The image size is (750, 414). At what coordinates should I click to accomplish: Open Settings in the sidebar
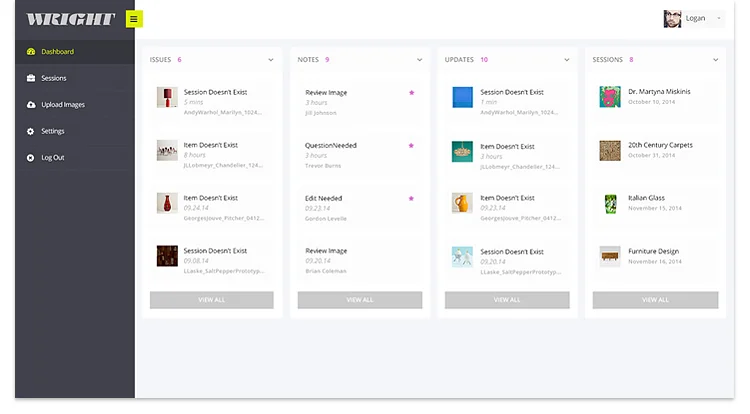75,131
